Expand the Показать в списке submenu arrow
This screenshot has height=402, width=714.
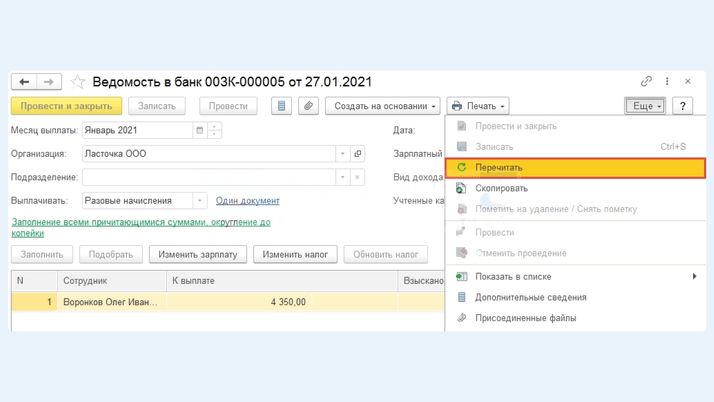coord(694,276)
